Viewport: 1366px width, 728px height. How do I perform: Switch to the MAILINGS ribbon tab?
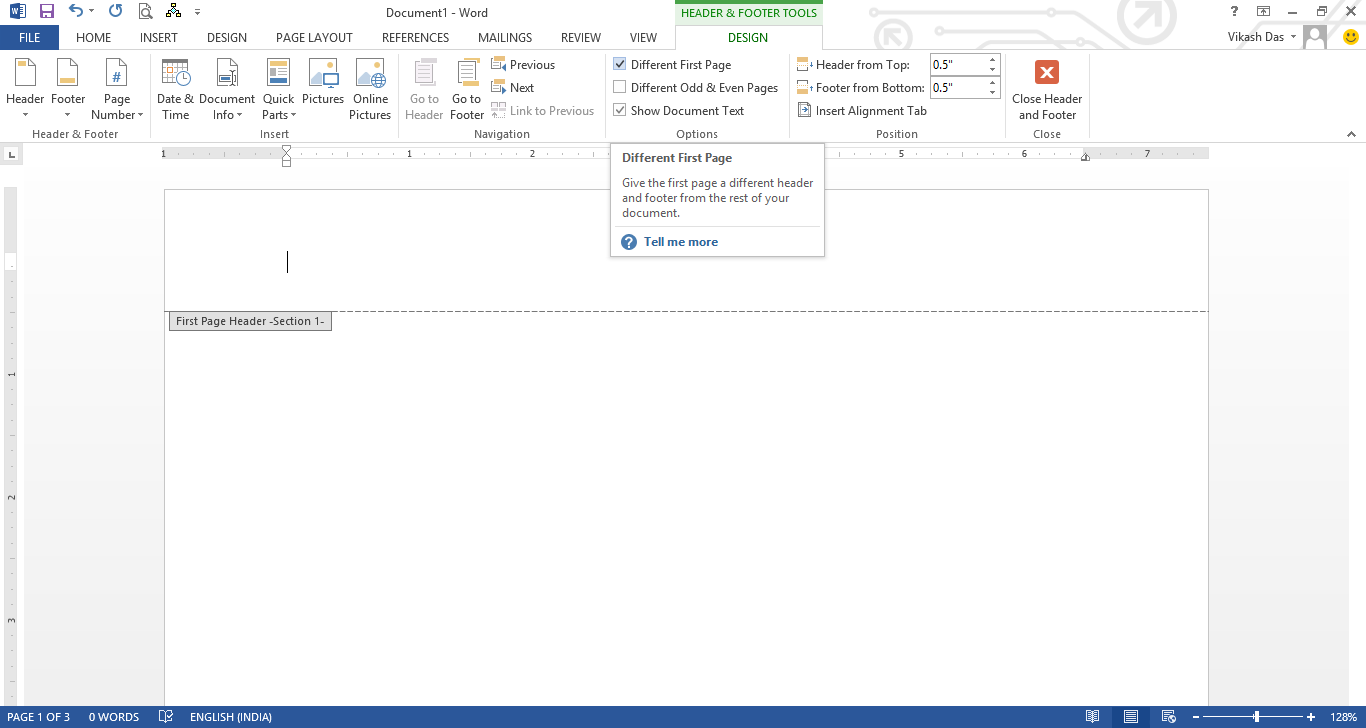tap(504, 37)
